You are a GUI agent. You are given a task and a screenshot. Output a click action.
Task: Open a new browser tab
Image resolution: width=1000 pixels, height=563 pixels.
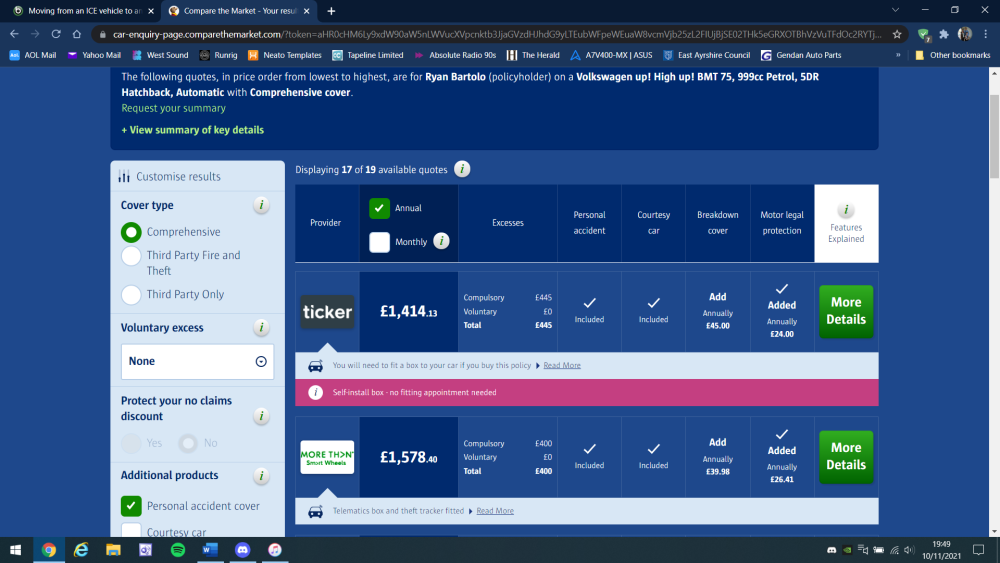coord(331,11)
